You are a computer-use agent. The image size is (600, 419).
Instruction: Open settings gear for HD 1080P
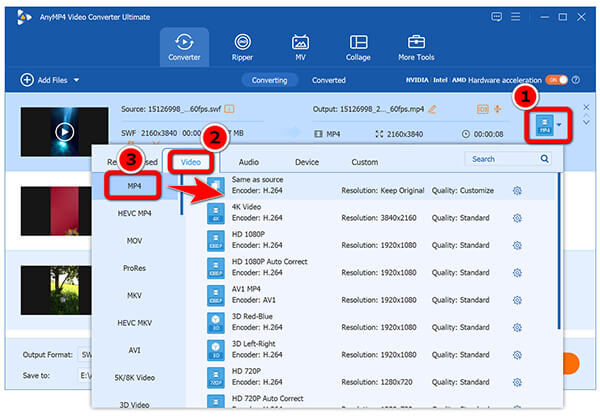[x=517, y=245]
